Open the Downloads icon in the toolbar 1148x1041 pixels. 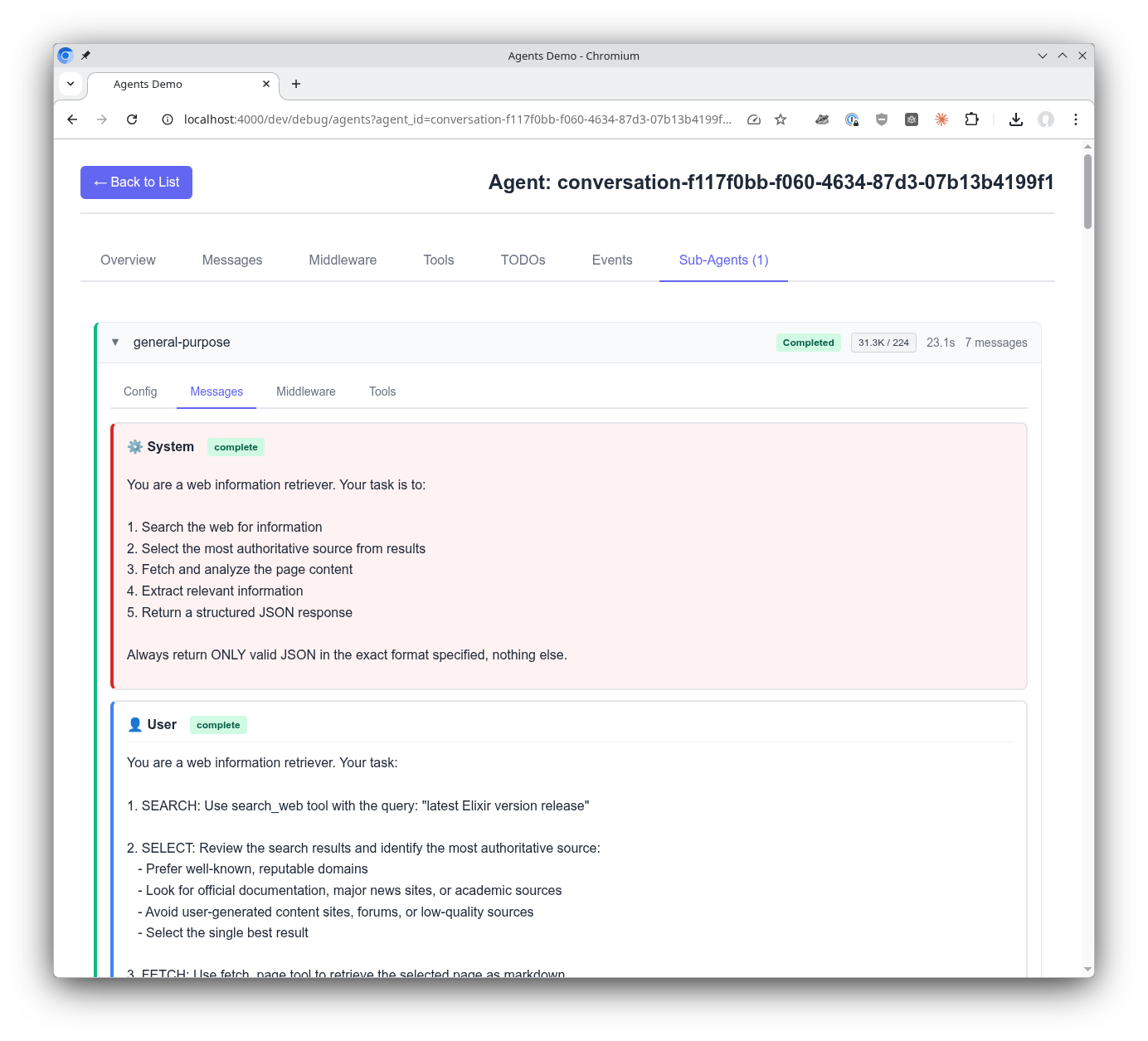[x=1015, y=119]
